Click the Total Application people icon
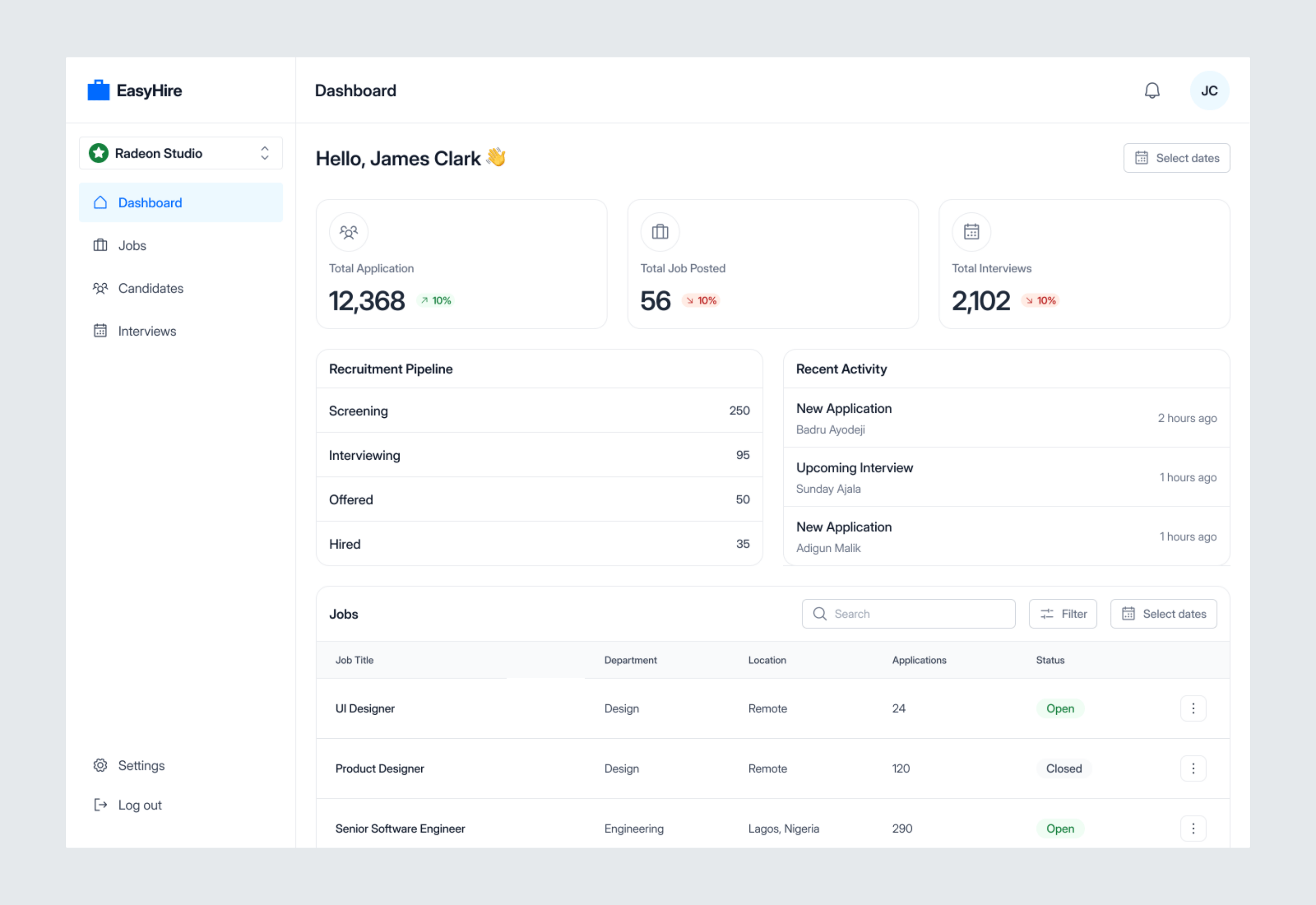Screen dimensions: 1316x905 pos(348,232)
